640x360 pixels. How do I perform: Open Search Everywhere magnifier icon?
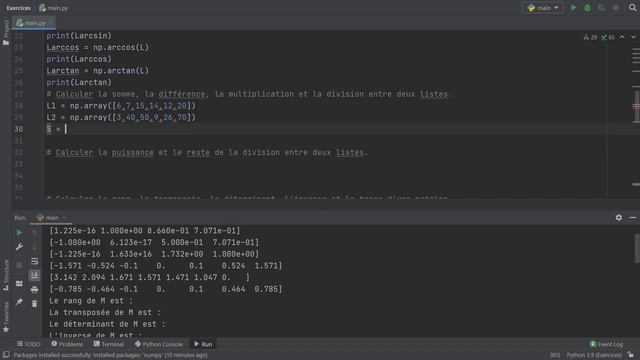tap(633, 8)
